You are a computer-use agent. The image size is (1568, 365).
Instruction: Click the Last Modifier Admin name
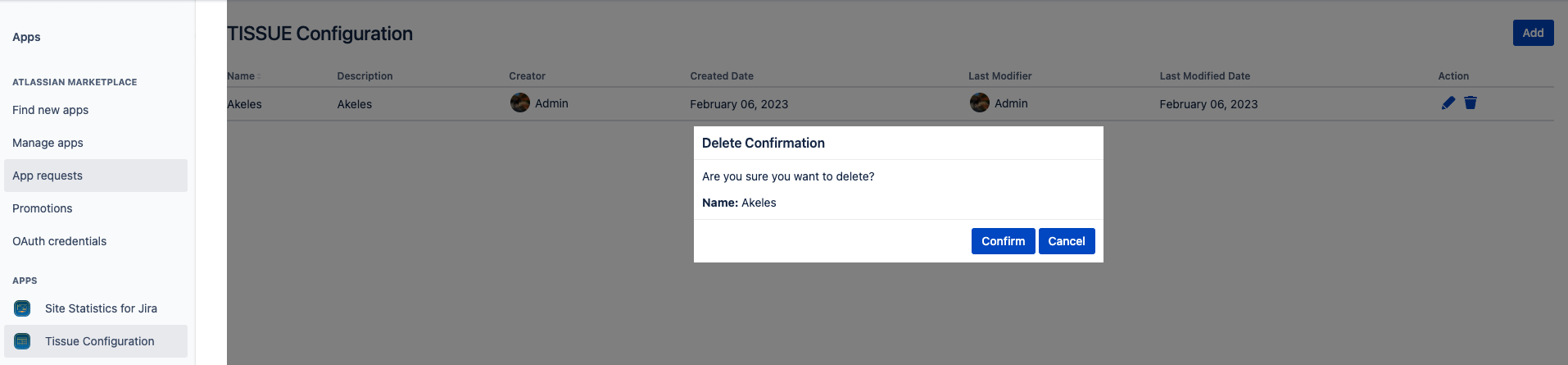tap(1011, 103)
